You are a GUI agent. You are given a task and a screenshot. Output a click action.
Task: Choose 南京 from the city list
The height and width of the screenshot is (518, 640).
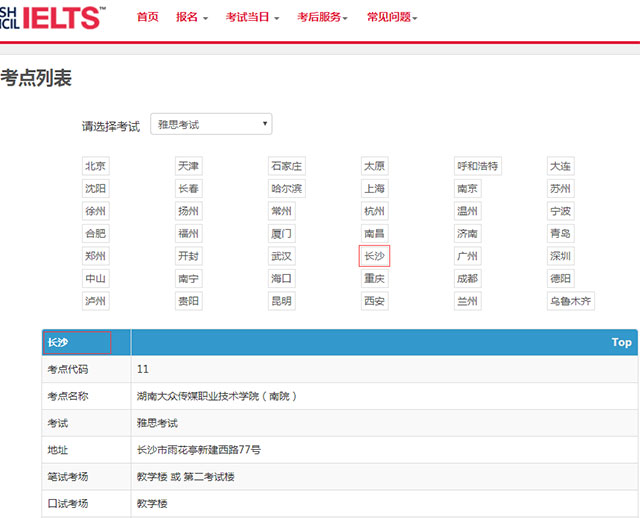[x=467, y=189]
